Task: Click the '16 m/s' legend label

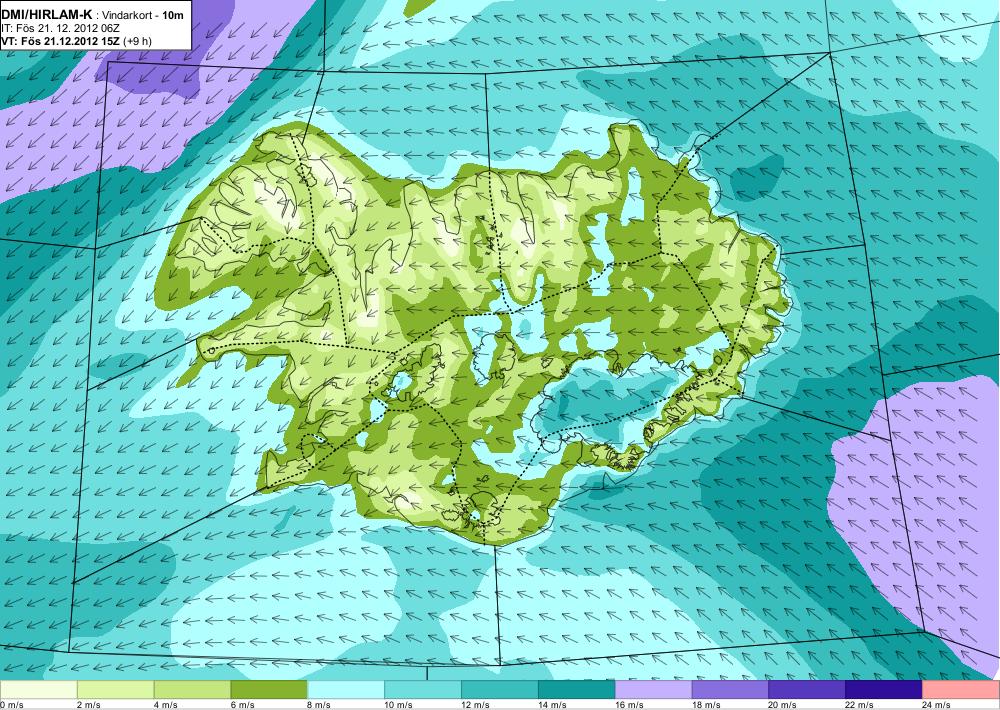Action: 629,705
